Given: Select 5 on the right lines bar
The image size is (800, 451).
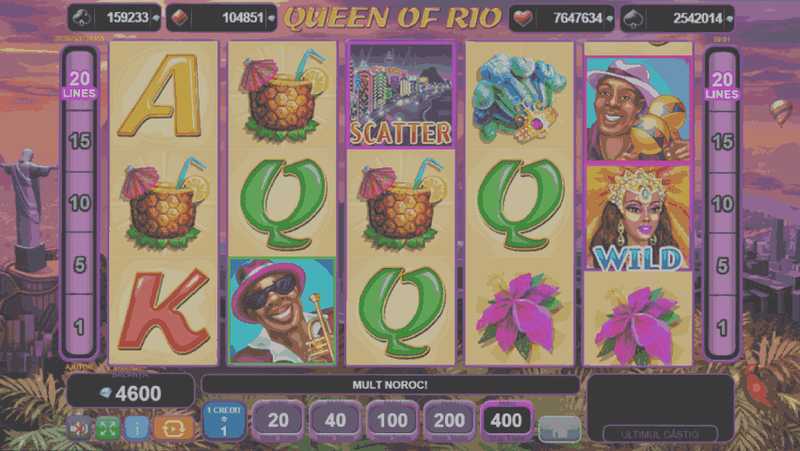Looking at the screenshot, I should click(x=722, y=265).
